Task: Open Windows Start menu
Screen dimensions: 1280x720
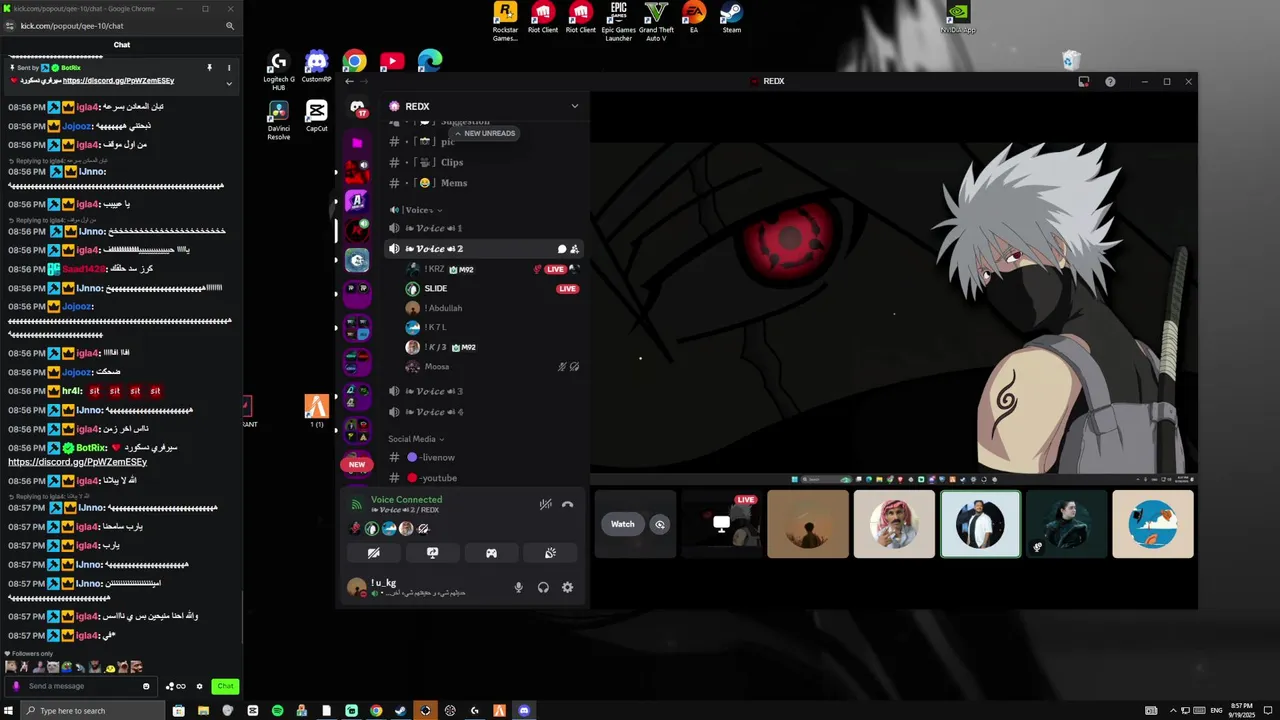Action: [x=9, y=711]
